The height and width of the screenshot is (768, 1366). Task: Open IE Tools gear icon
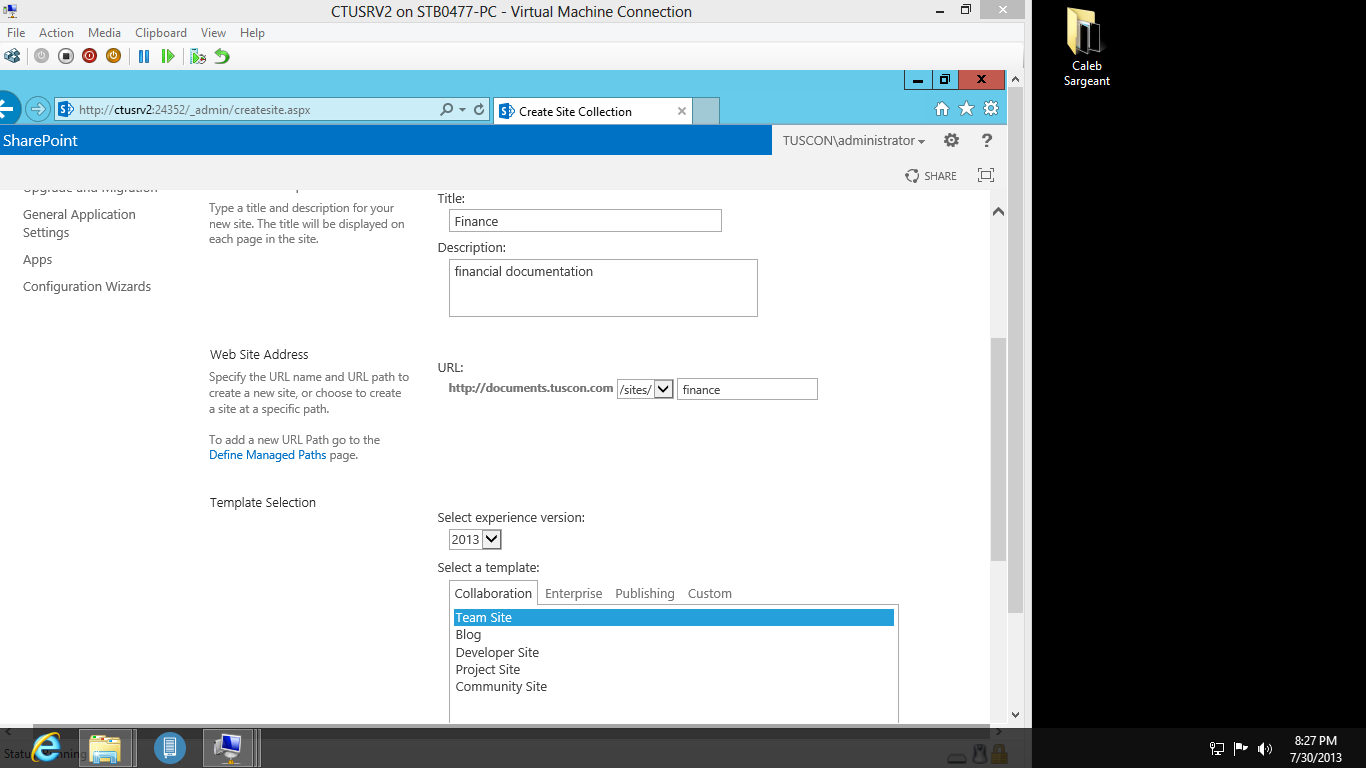pos(991,109)
